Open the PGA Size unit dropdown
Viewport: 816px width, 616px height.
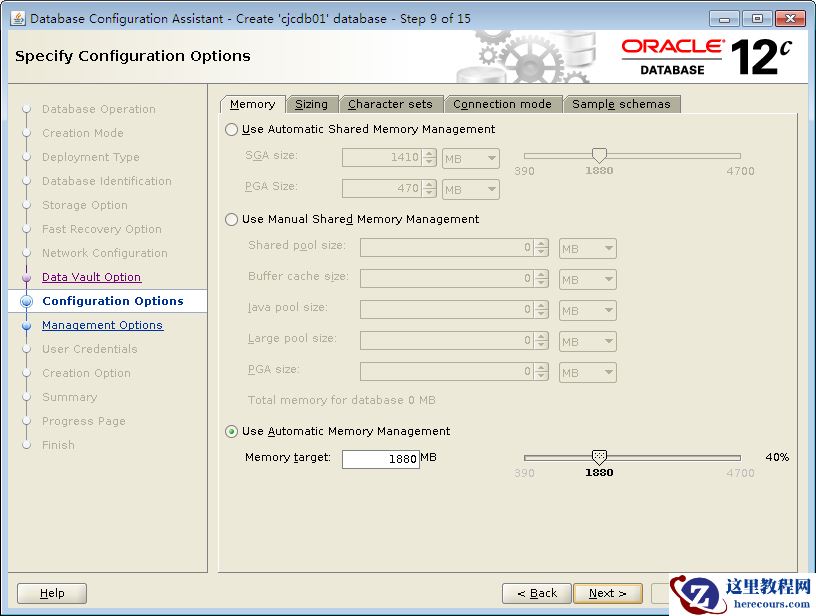pyautogui.click(x=471, y=189)
